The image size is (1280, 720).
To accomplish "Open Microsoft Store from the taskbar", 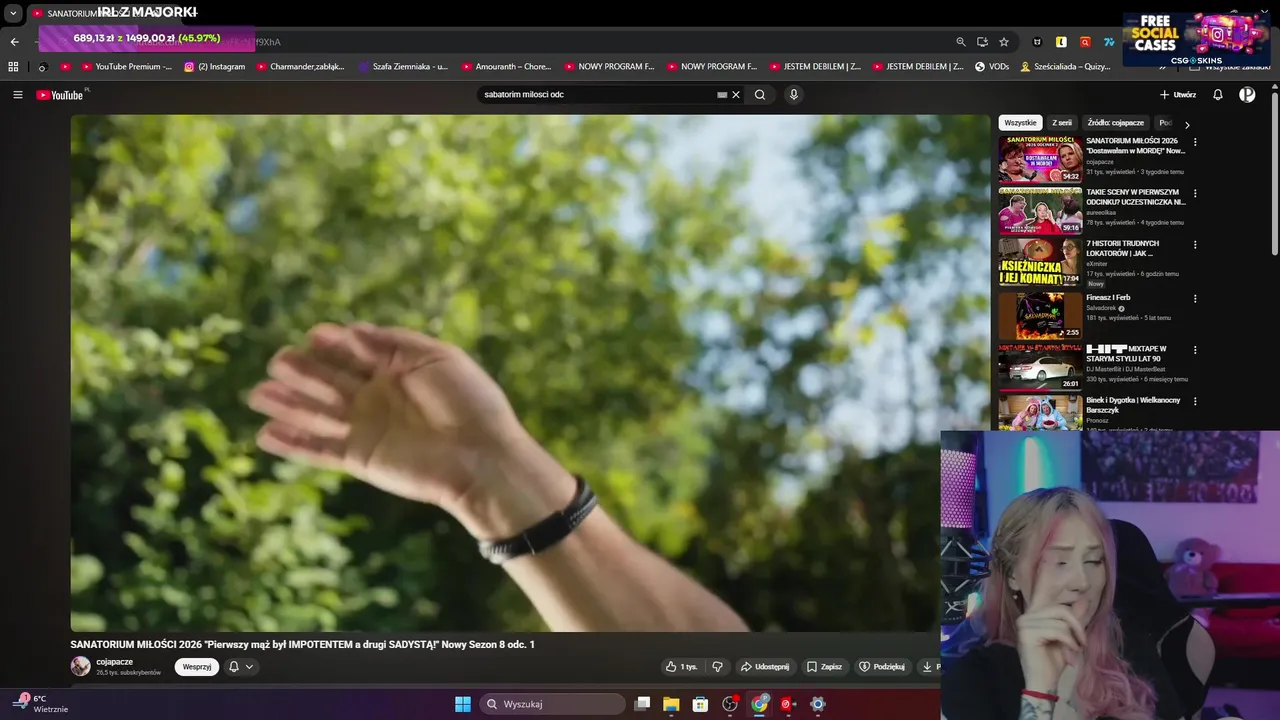I will [x=700, y=704].
